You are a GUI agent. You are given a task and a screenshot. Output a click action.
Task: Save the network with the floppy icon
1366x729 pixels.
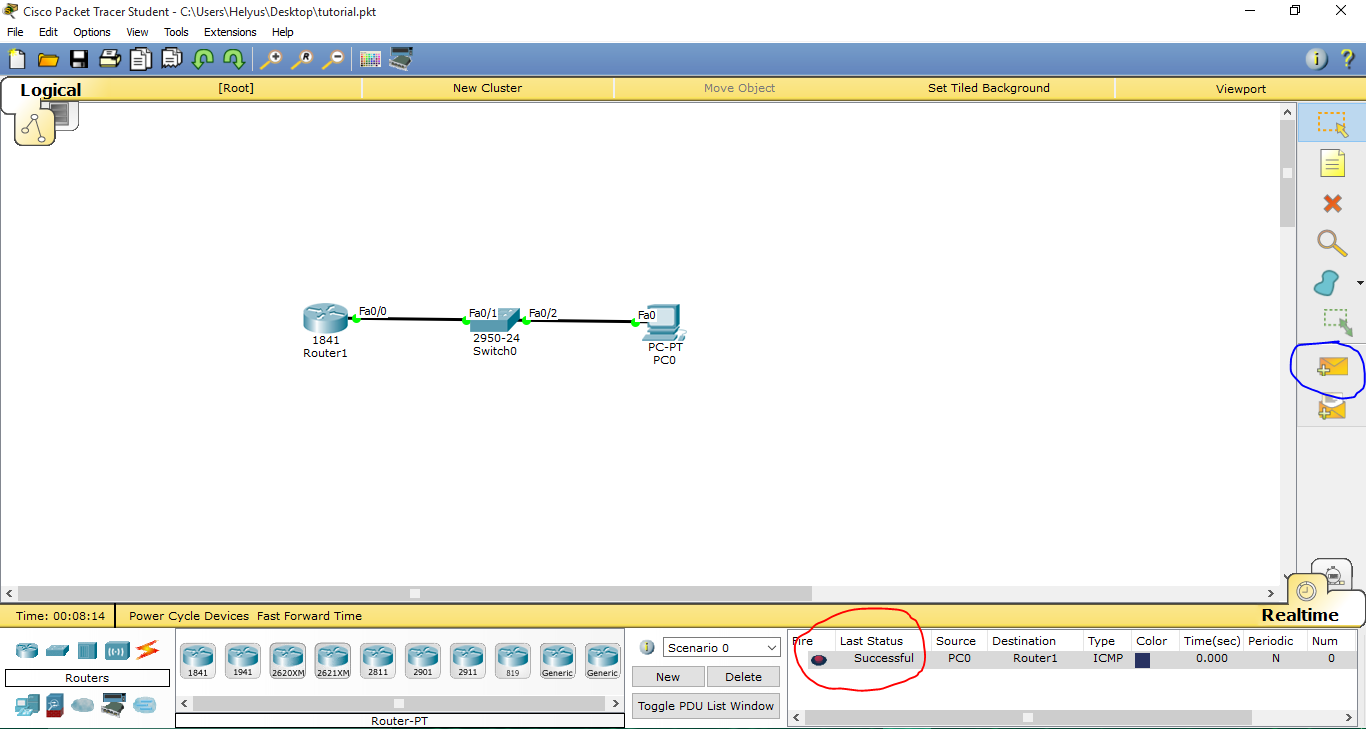(x=78, y=59)
